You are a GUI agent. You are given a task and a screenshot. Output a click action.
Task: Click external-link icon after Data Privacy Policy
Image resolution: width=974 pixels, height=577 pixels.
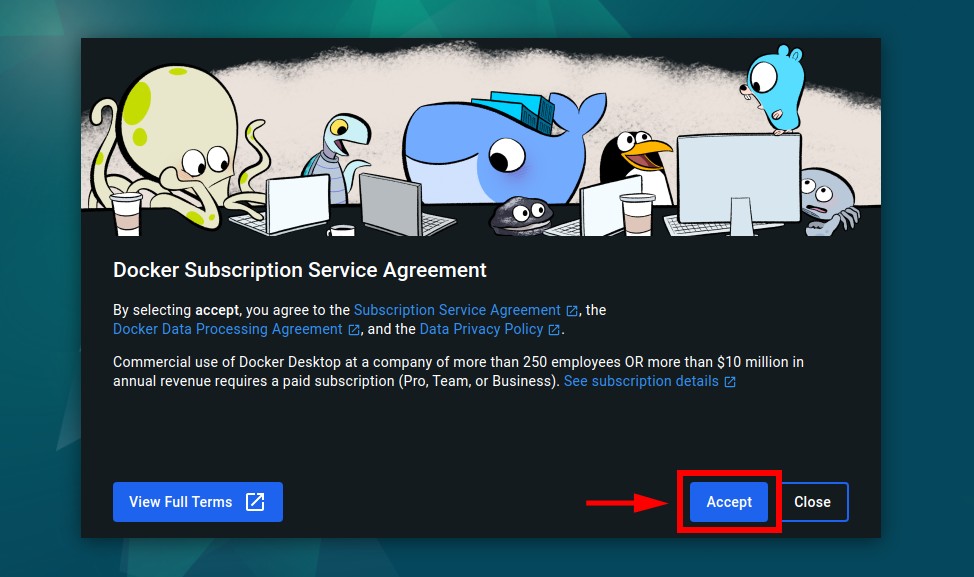(554, 330)
